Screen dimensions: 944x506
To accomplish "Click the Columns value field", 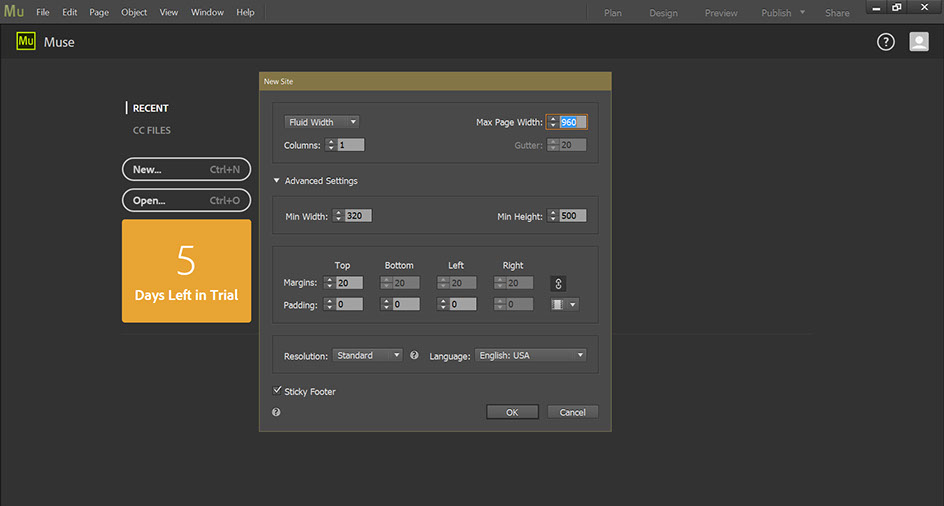I will pos(351,145).
